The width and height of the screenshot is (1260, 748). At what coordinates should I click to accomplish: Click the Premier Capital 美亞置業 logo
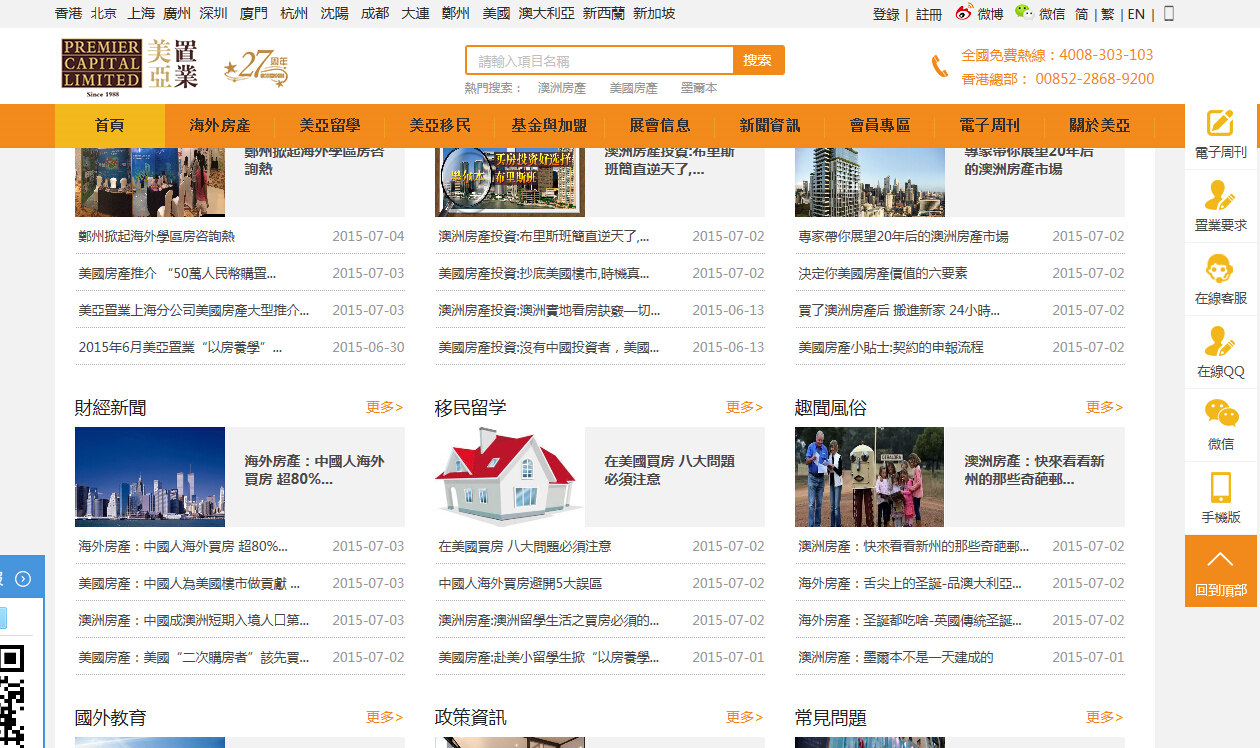(x=129, y=67)
